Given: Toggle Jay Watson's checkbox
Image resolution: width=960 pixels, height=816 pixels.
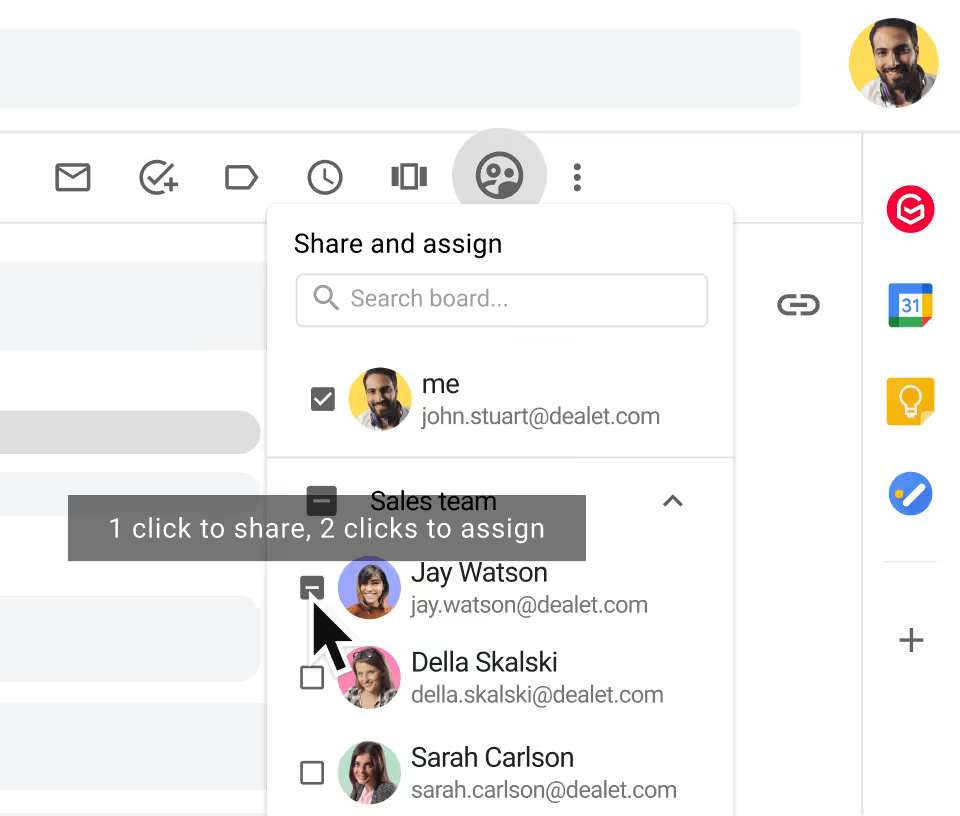Looking at the screenshot, I should point(312,588).
